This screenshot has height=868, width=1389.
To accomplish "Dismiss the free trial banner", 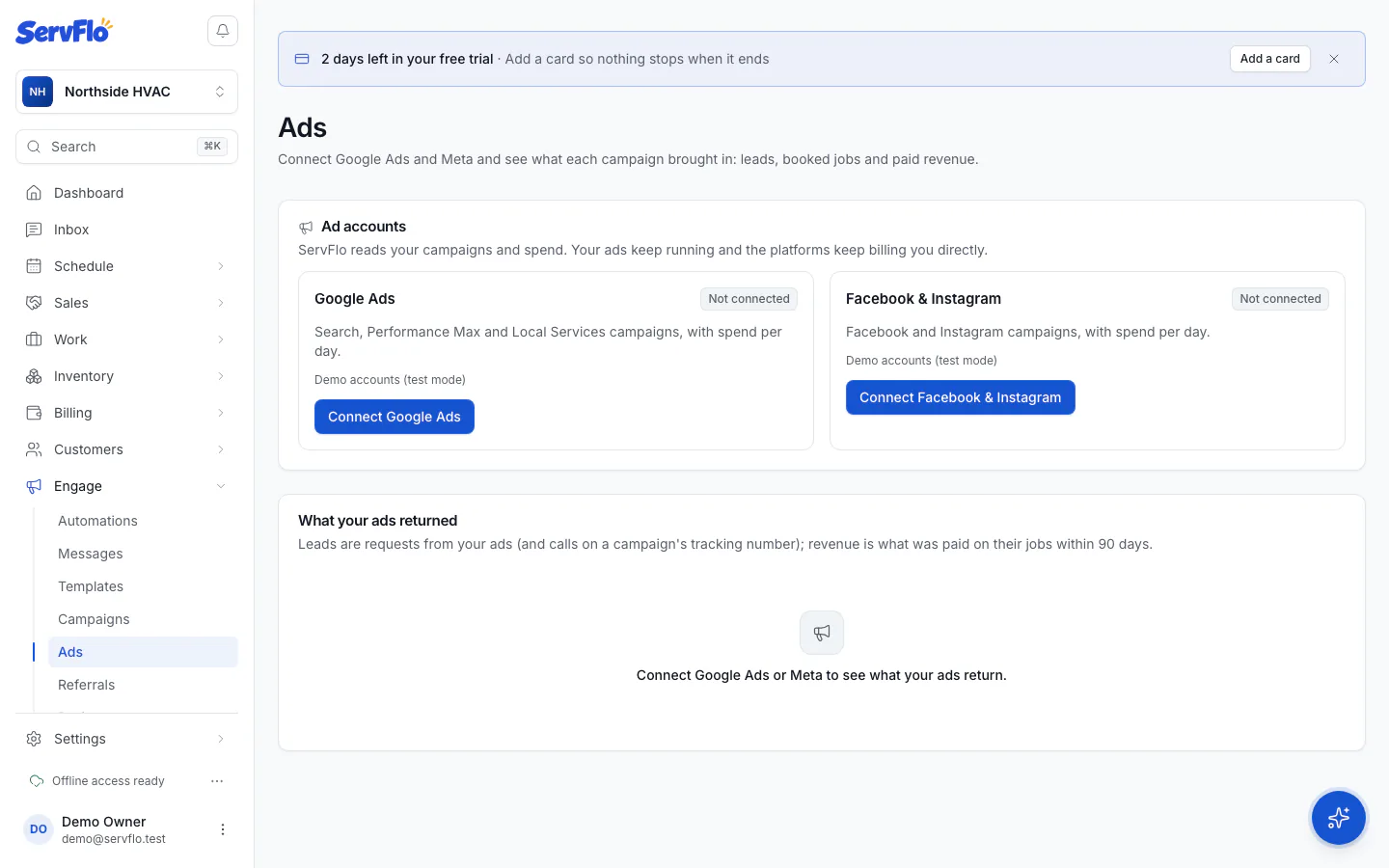I will click(x=1334, y=59).
